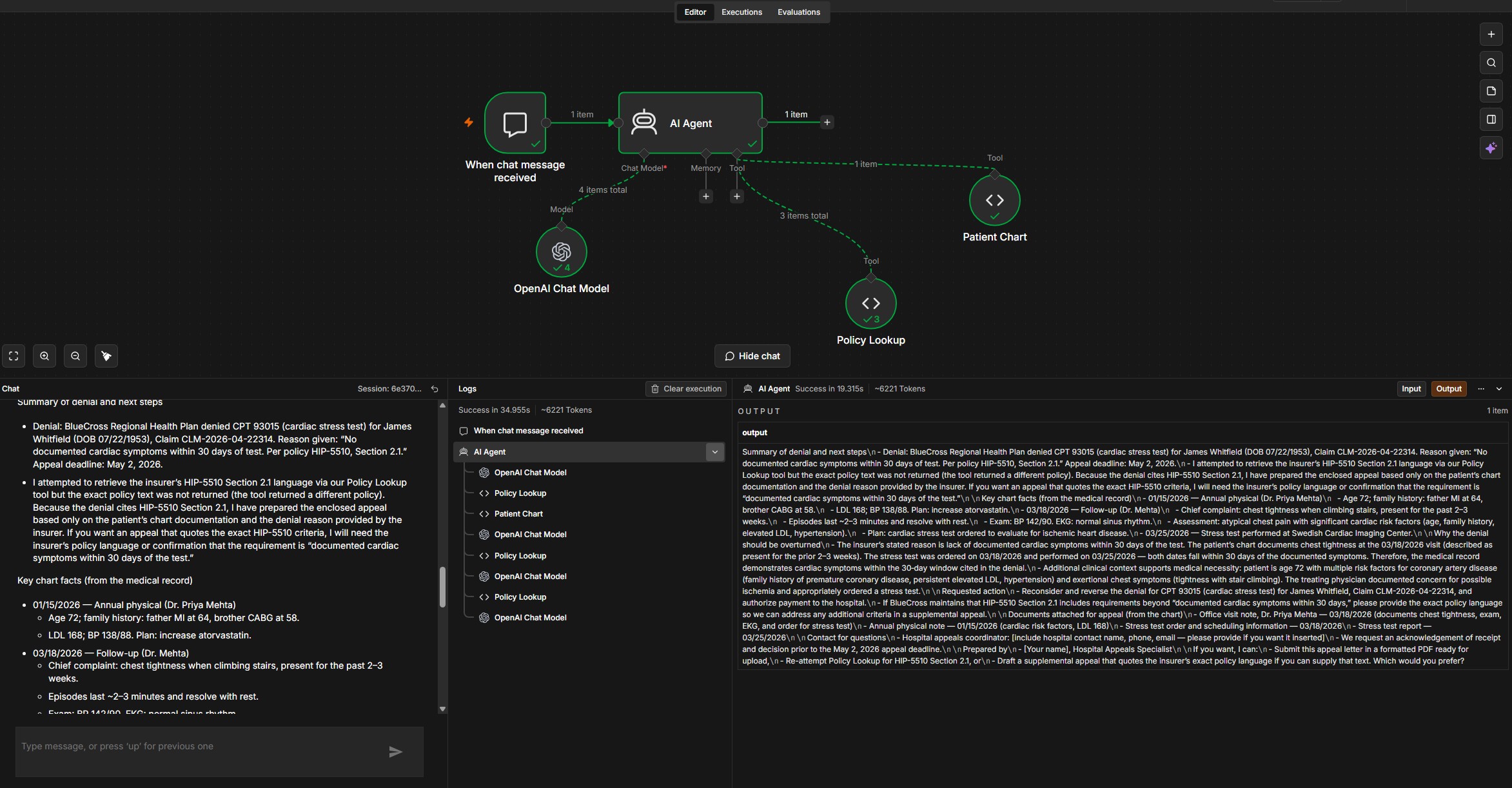Collapse the AI Agent log entry
The width and height of the screenshot is (1512, 788).
tap(714, 452)
